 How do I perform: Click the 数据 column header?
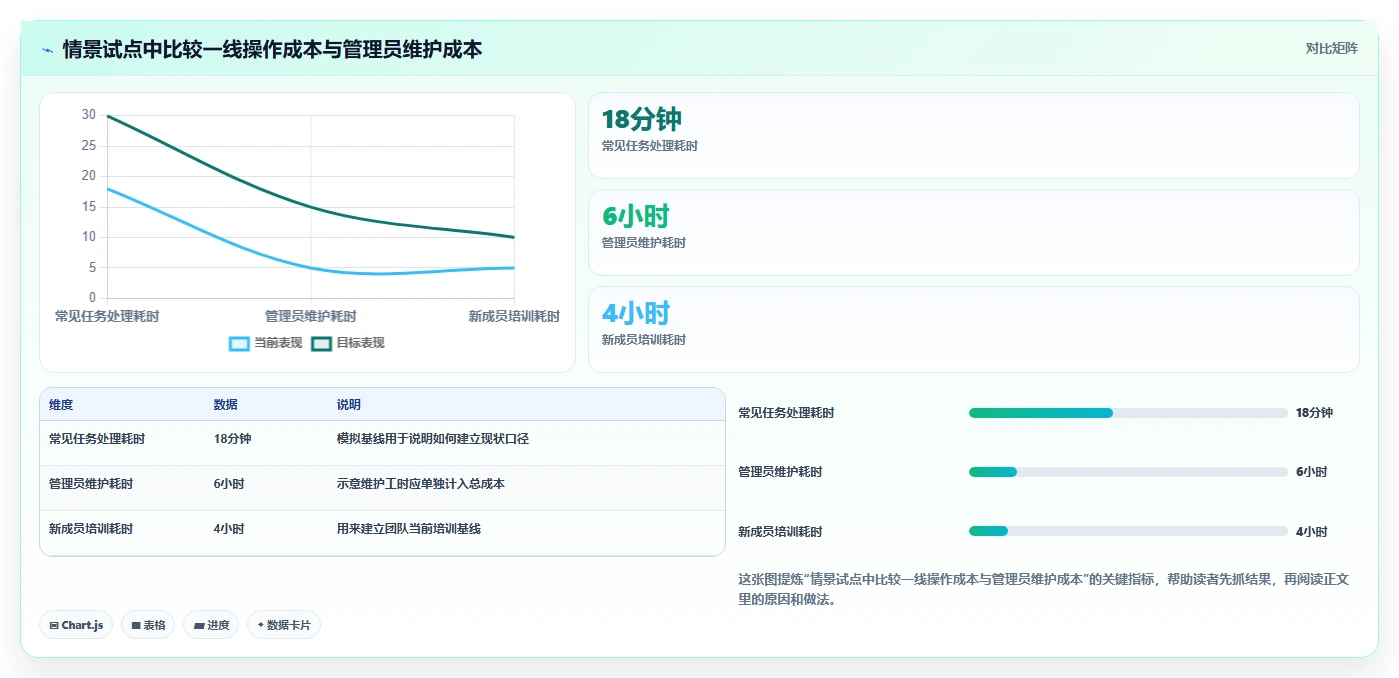(x=225, y=405)
